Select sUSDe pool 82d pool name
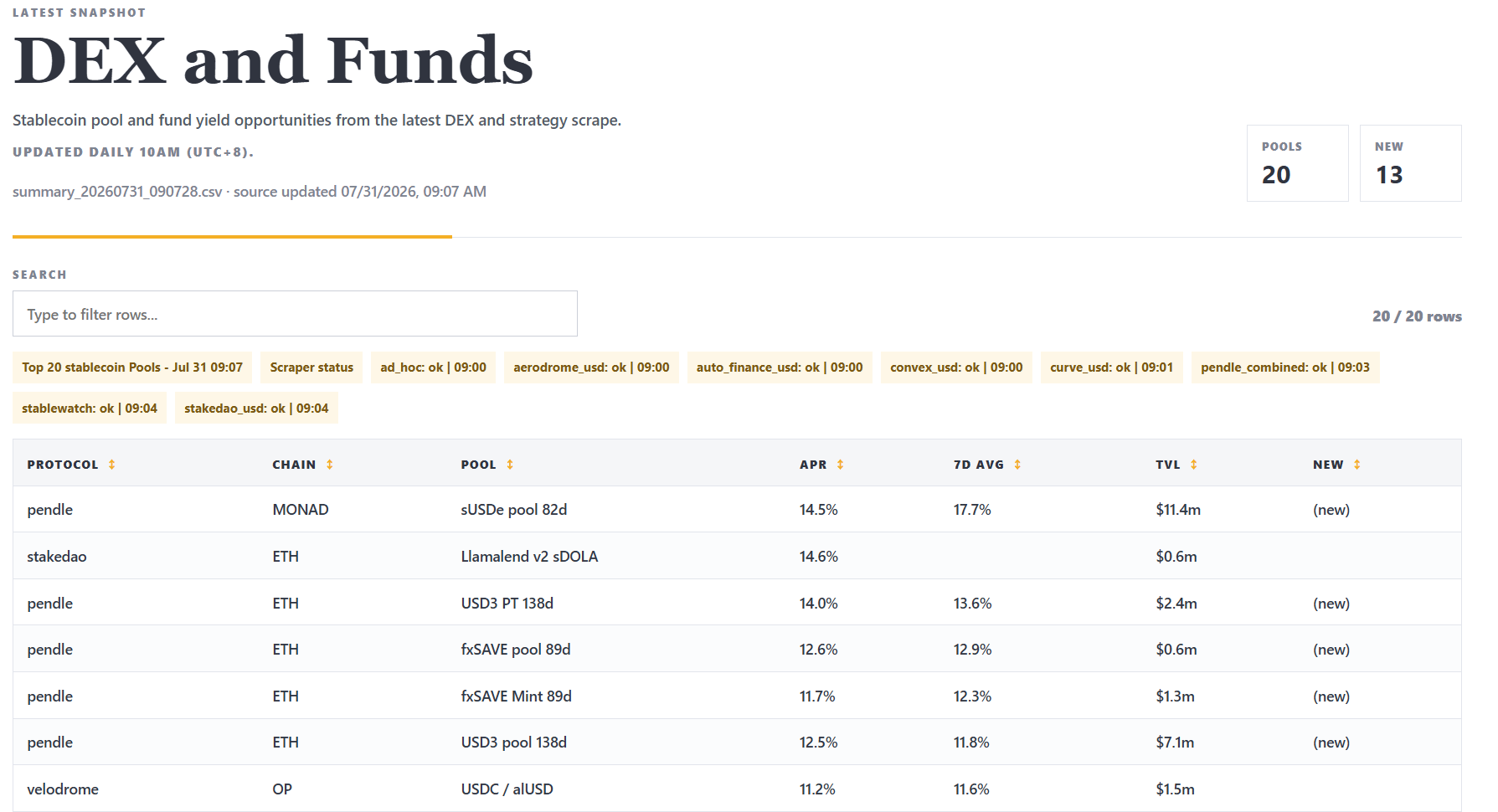This screenshot has width=1498, height=812. [x=514, y=510]
